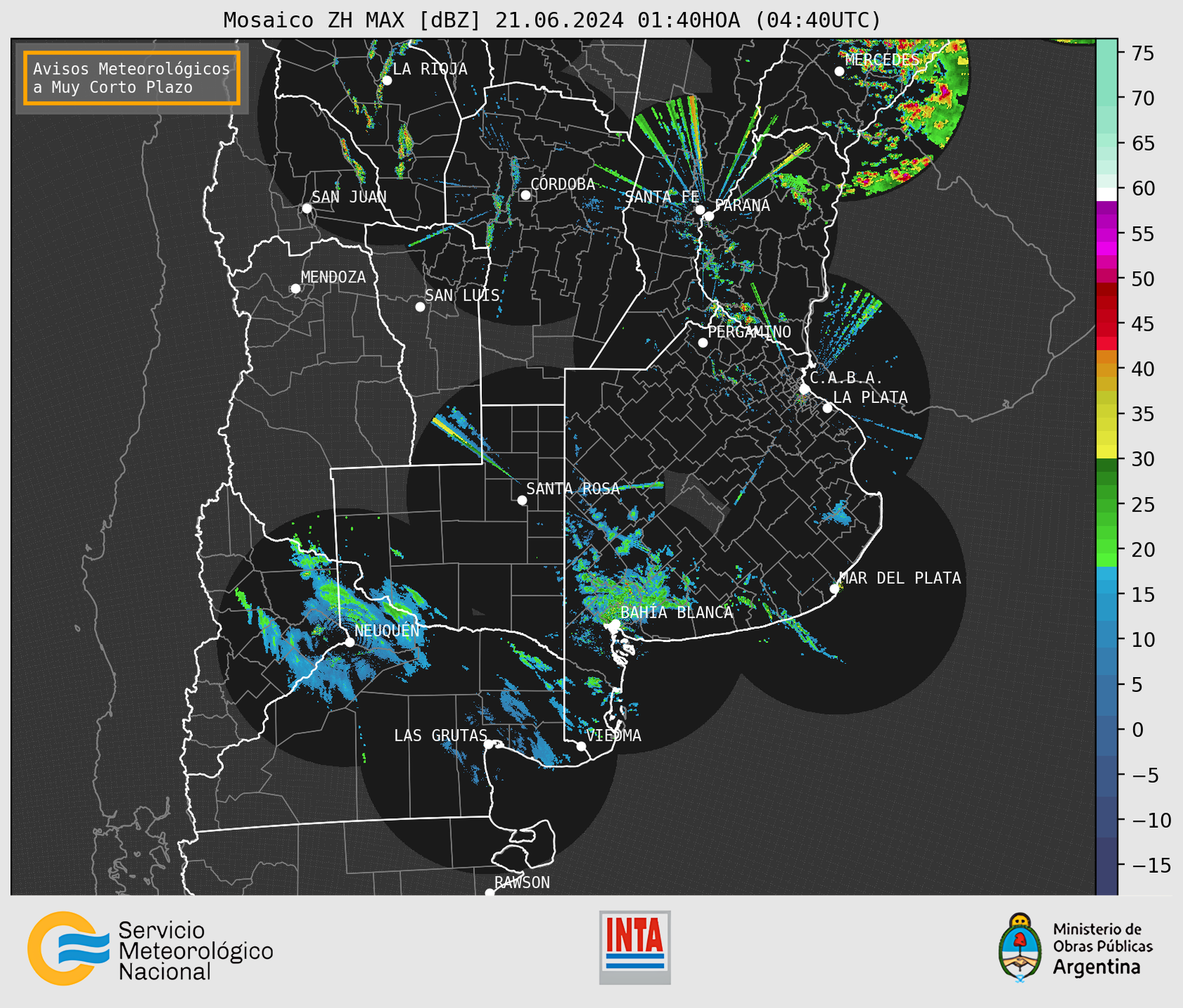The width and height of the screenshot is (1183, 1008).
Task: Click the Las Grutas marker dot
Action: (x=489, y=744)
